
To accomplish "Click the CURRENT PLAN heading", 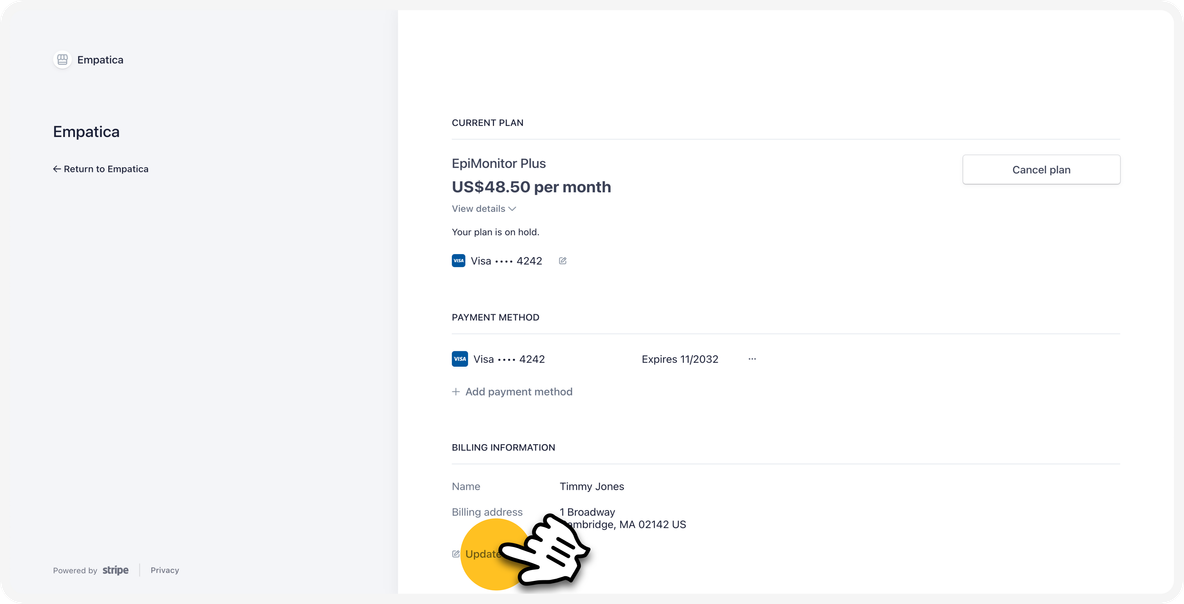I will click(488, 123).
